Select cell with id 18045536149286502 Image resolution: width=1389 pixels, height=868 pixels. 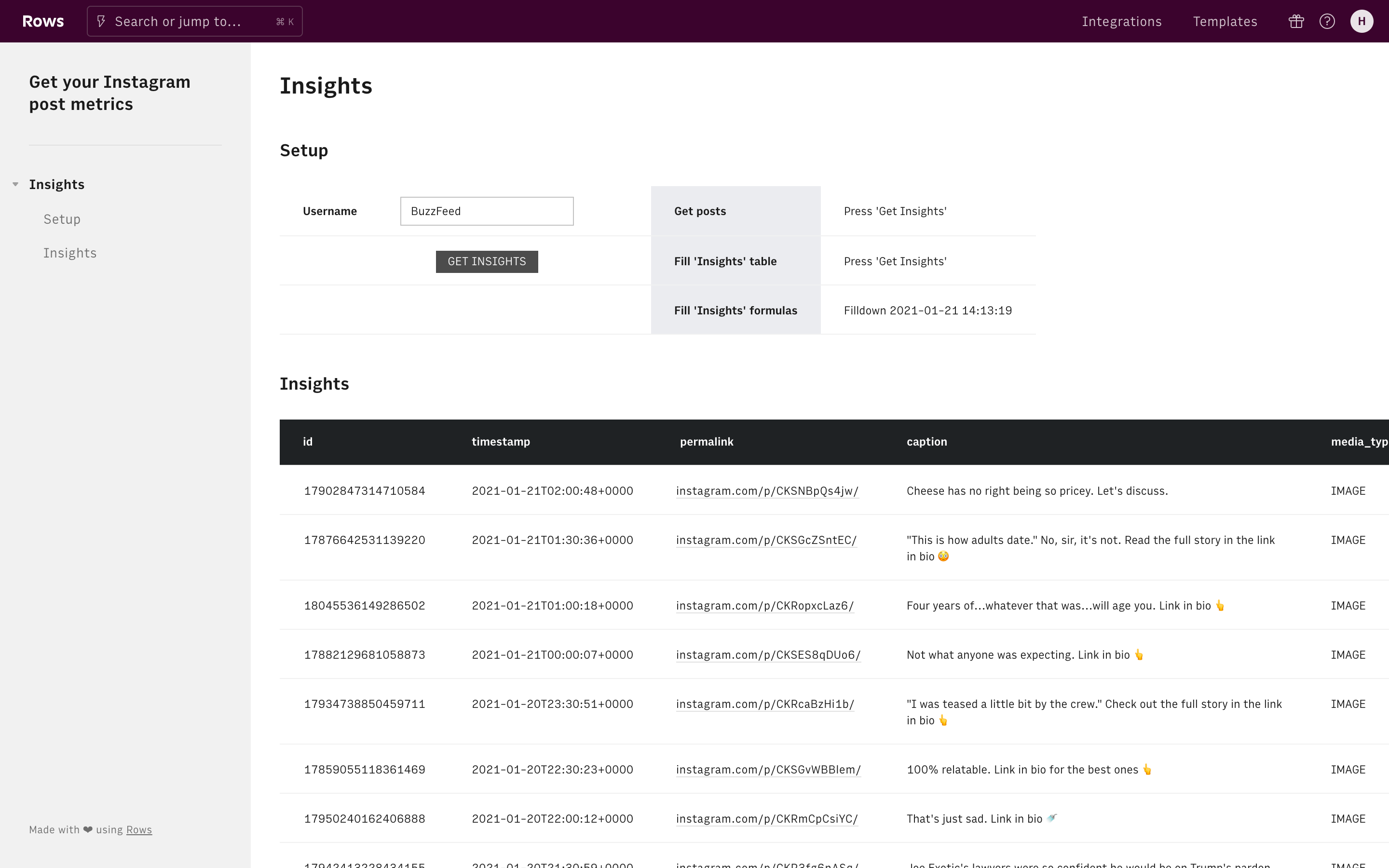(365, 606)
